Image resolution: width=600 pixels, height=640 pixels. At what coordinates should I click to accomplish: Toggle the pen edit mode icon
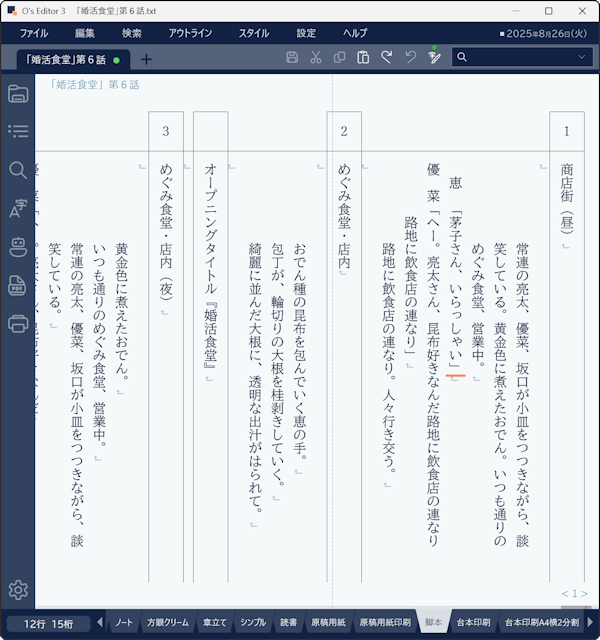433,58
